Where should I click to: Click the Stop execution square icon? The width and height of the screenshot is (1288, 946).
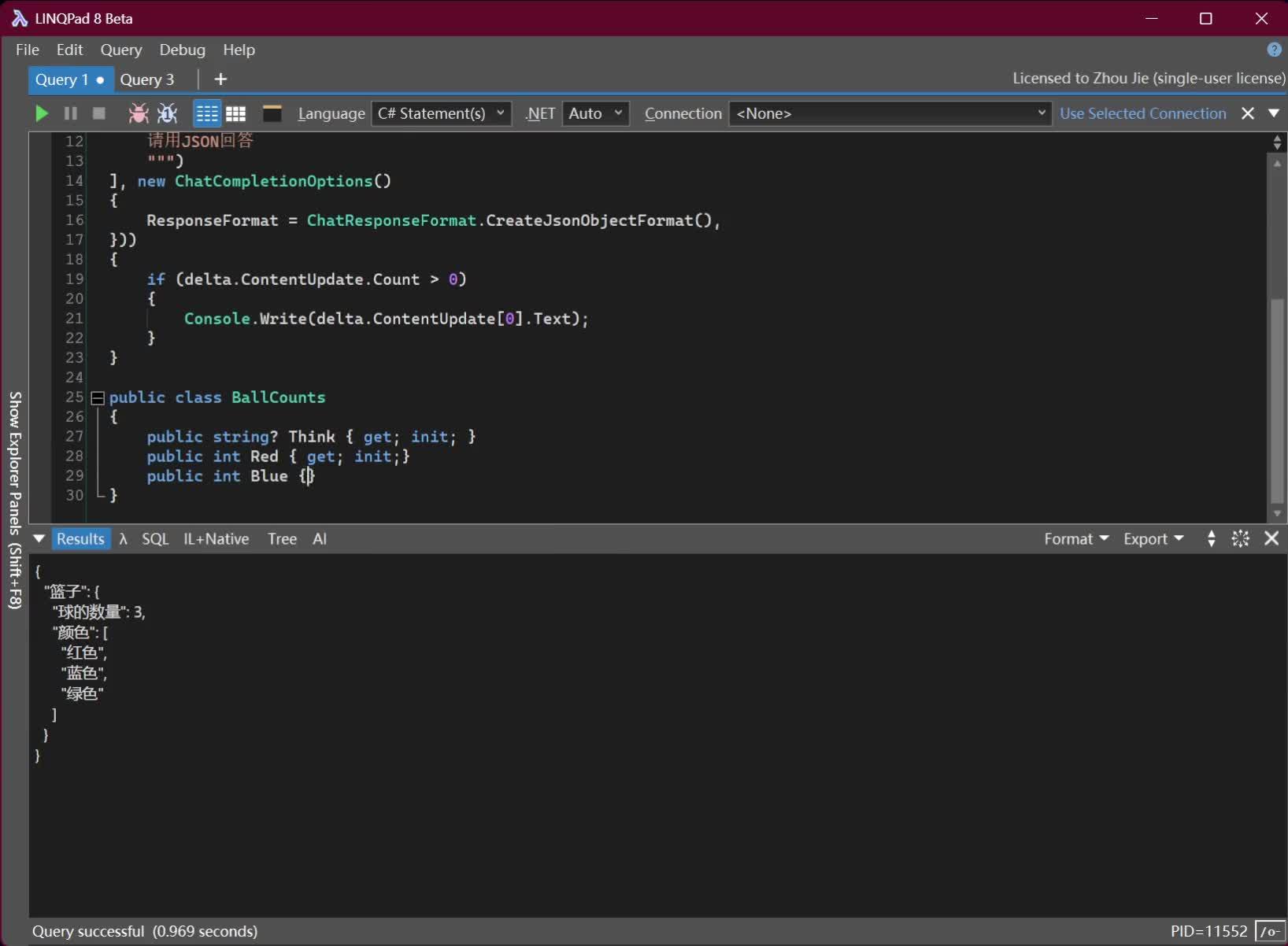pyautogui.click(x=99, y=113)
